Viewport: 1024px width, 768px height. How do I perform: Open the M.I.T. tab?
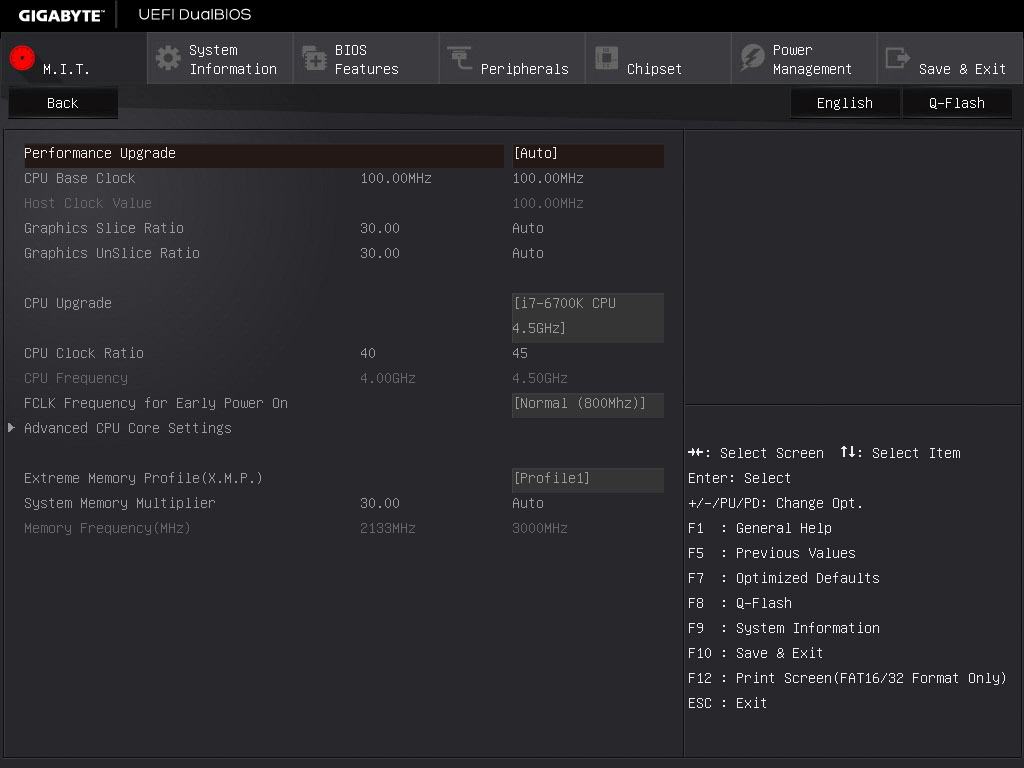(x=73, y=58)
